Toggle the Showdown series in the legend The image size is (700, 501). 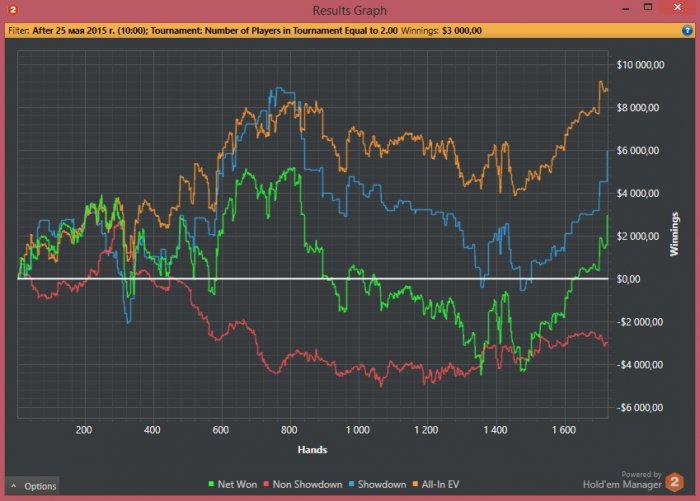coord(375,484)
